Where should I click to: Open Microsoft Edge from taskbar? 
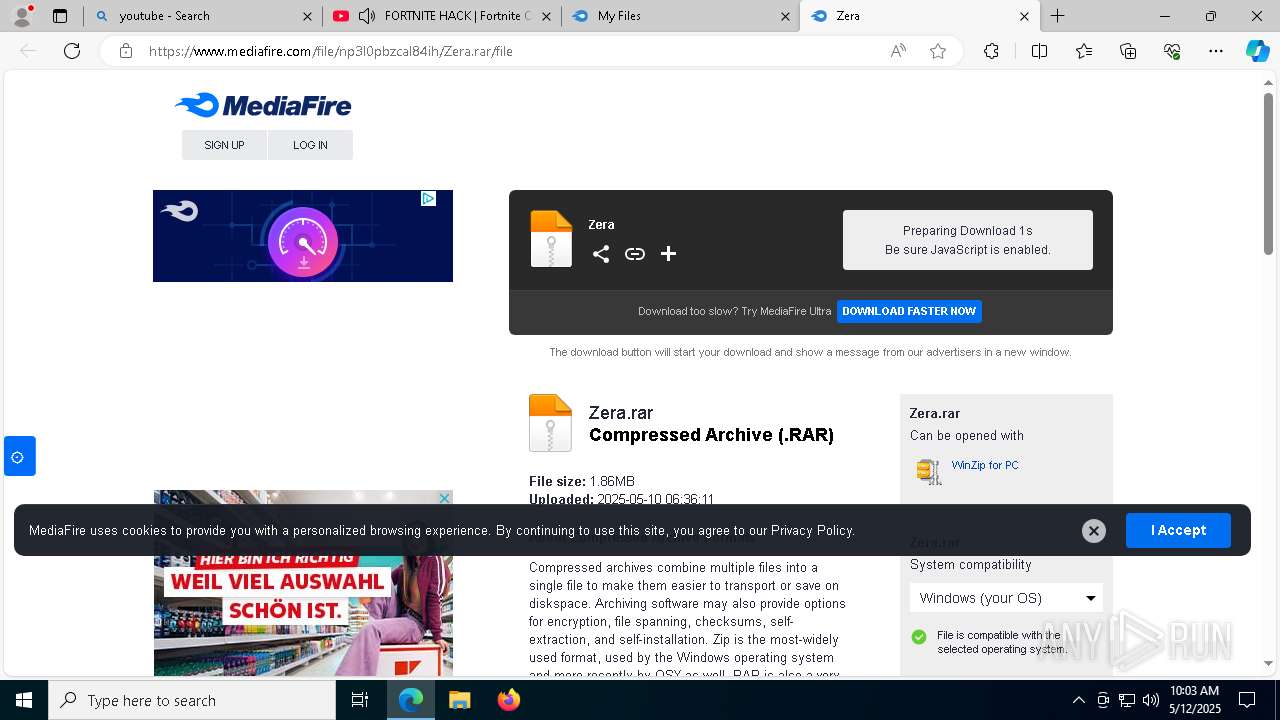(x=411, y=700)
